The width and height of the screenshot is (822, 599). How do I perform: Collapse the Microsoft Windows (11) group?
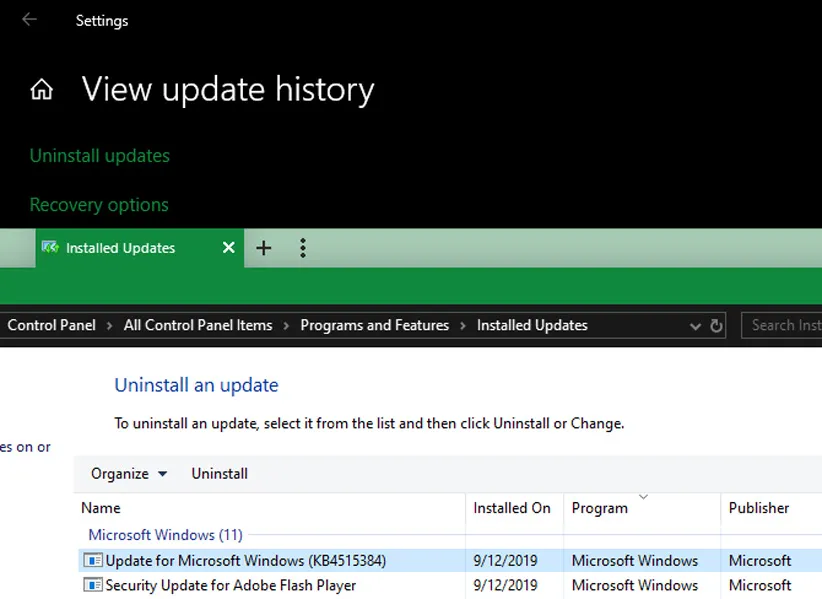tap(165, 535)
